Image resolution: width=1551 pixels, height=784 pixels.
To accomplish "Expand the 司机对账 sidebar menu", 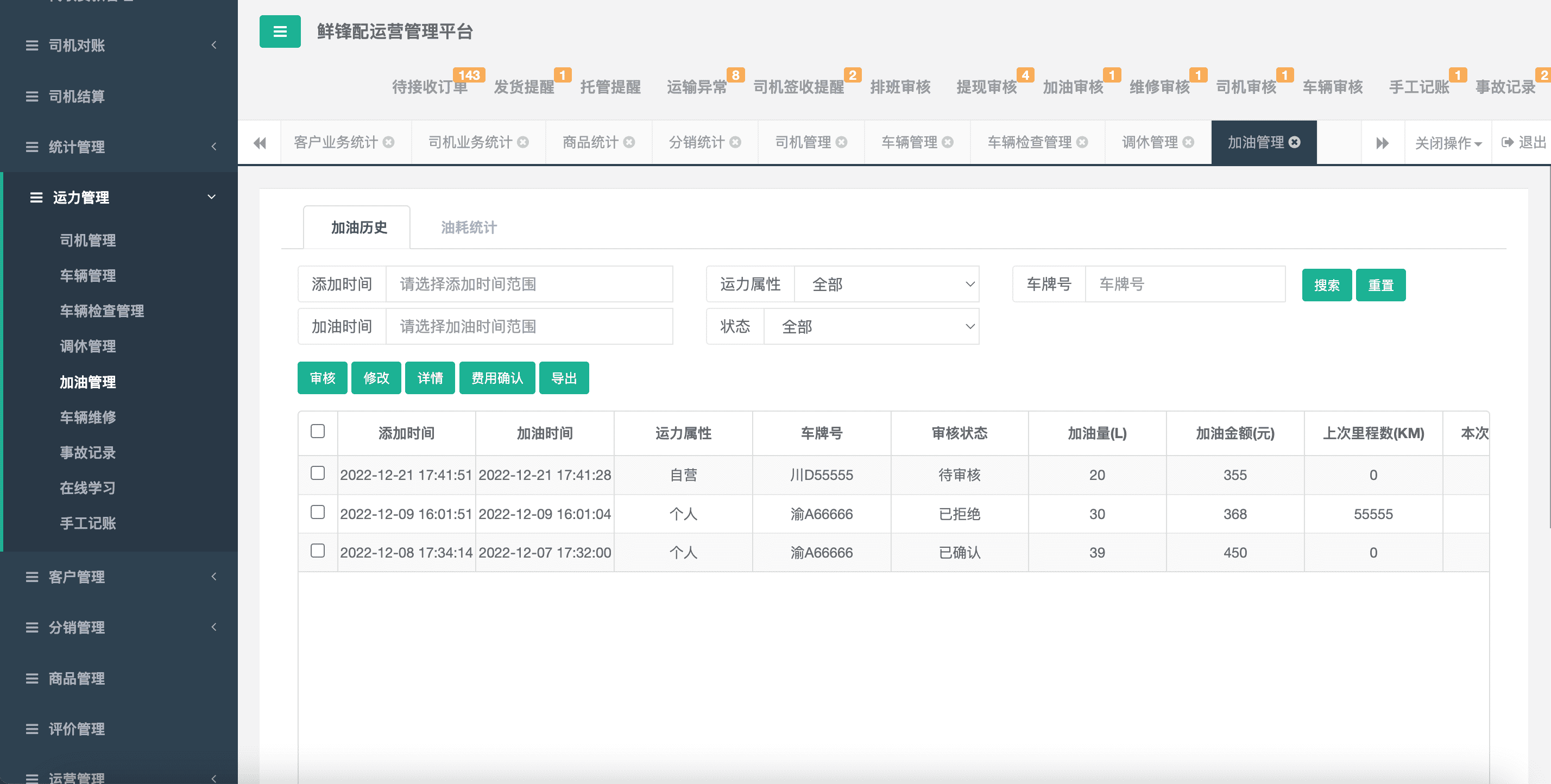I will 214,45.
